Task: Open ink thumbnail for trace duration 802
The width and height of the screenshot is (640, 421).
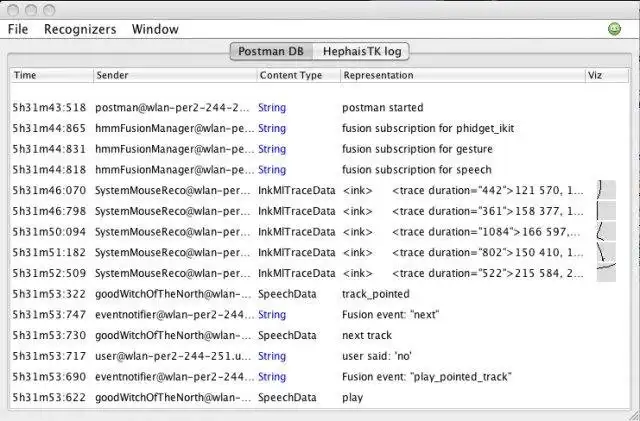Action: pos(606,252)
